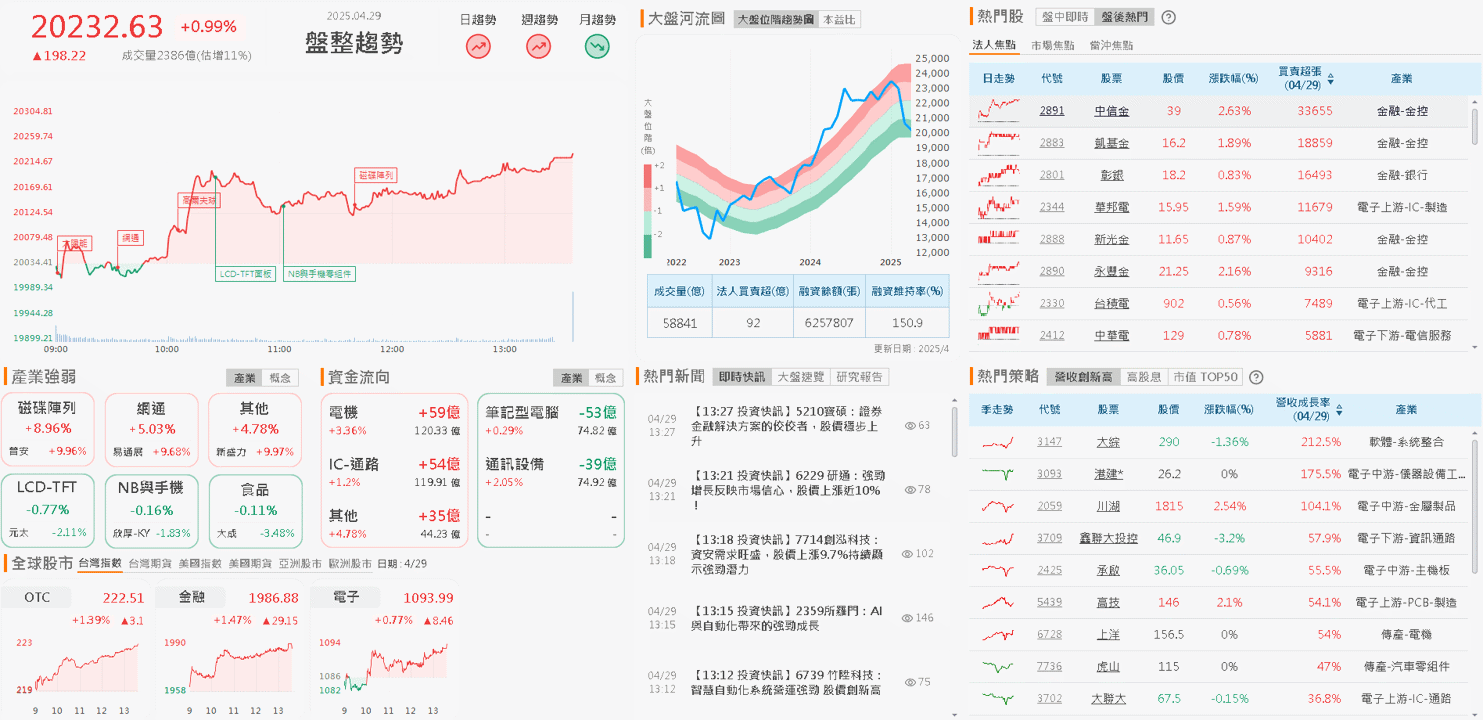
Task: Click news list scroll-up arrow
Action: pos(955,400)
